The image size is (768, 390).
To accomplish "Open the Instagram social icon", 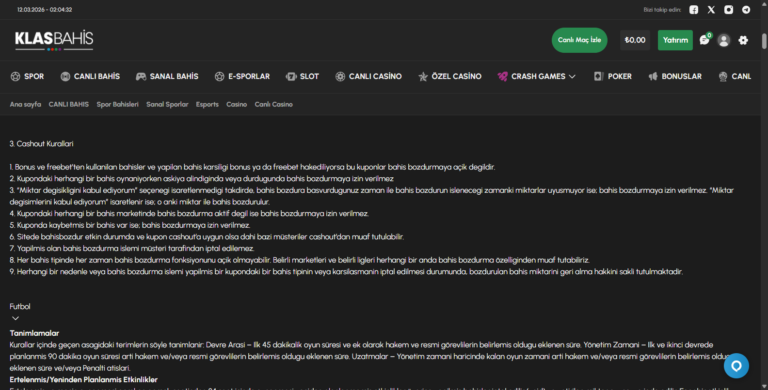I will [729, 10].
